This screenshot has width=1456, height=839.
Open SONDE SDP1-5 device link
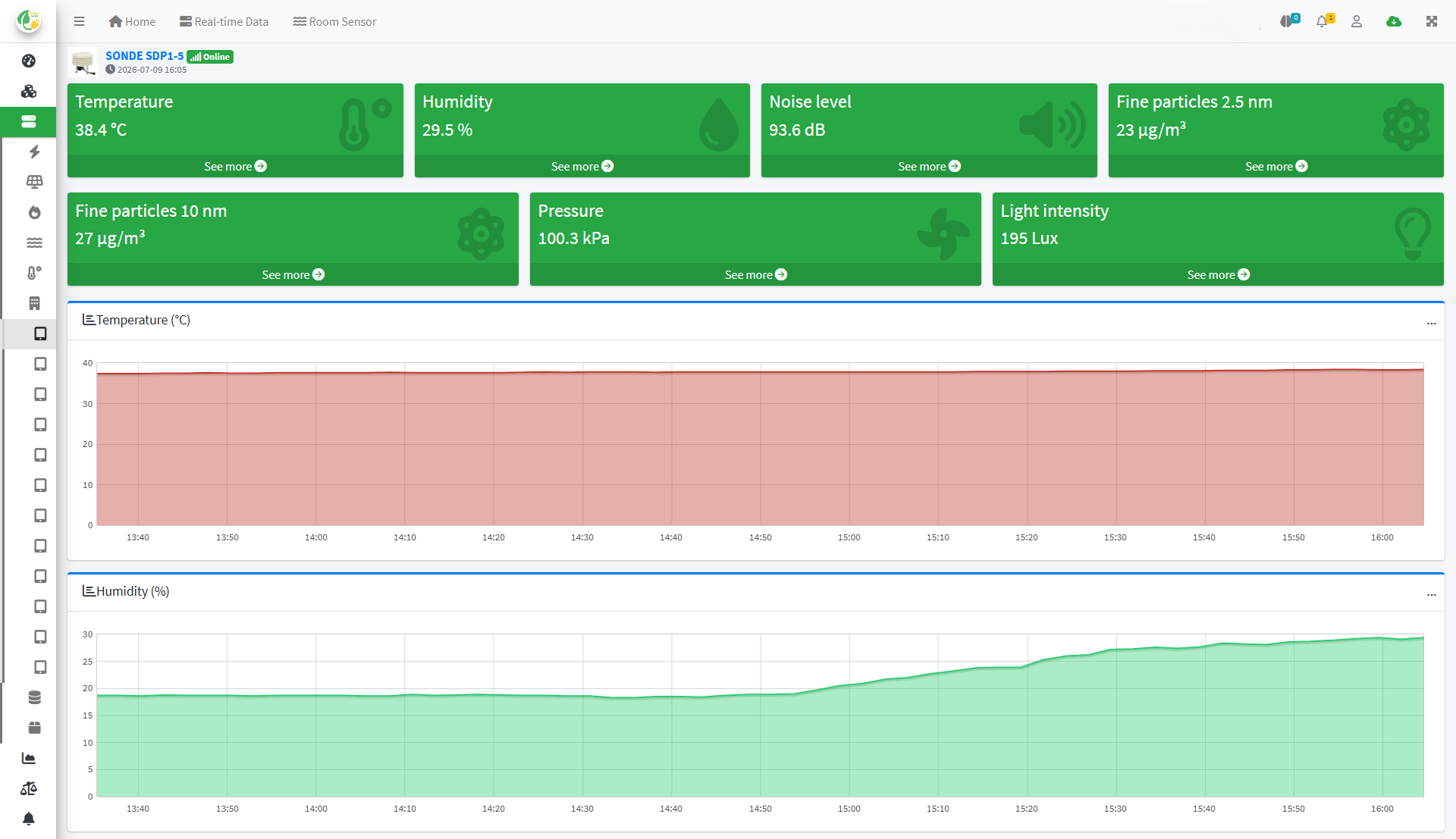pyautogui.click(x=144, y=56)
